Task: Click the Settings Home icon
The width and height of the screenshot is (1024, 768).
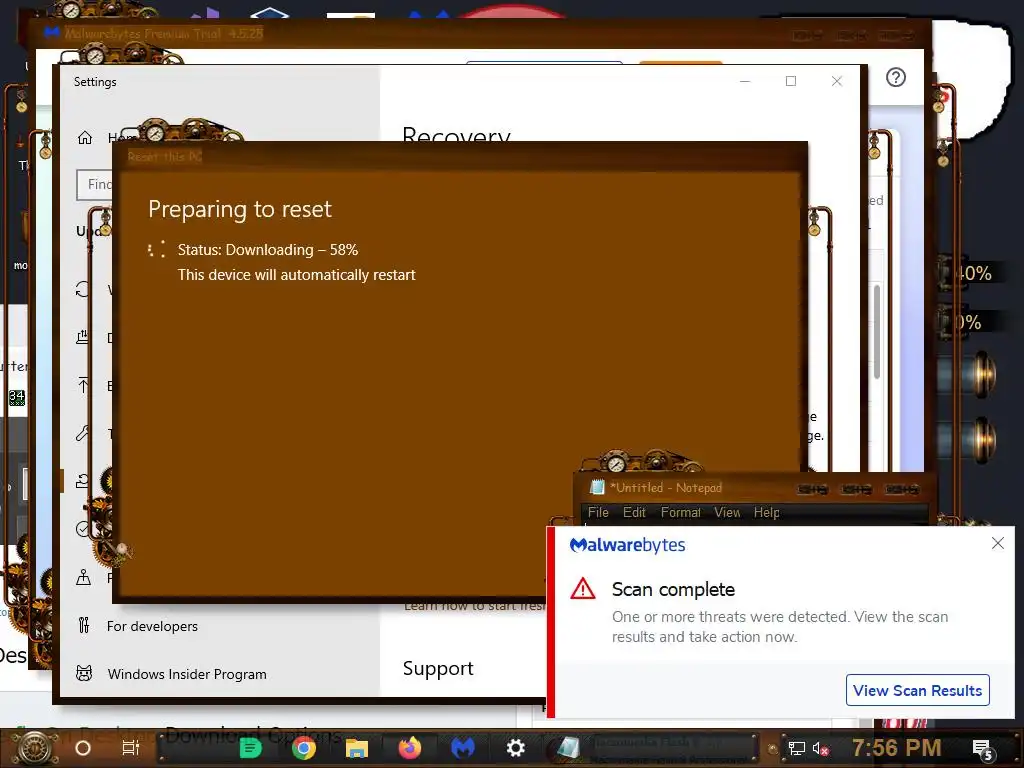Action: click(x=85, y=137)
